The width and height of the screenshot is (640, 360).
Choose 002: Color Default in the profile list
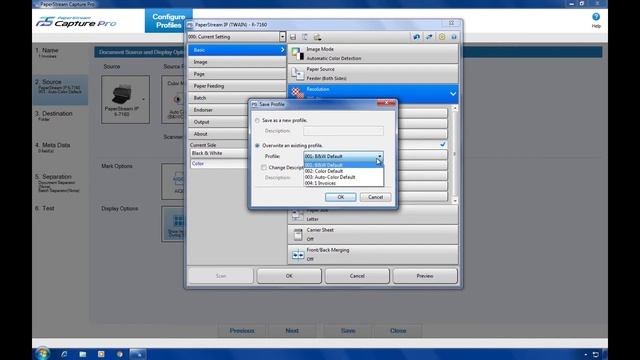[343, 171]
